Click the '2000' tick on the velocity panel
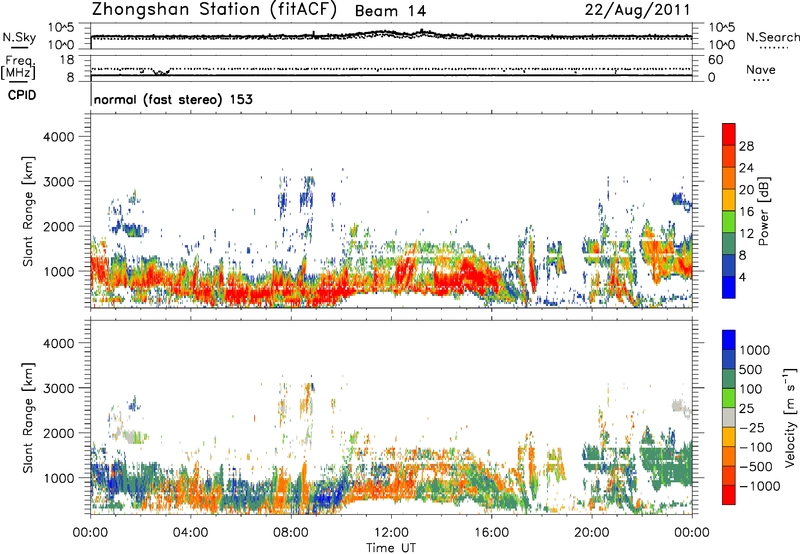 click(x=58, y=433)
